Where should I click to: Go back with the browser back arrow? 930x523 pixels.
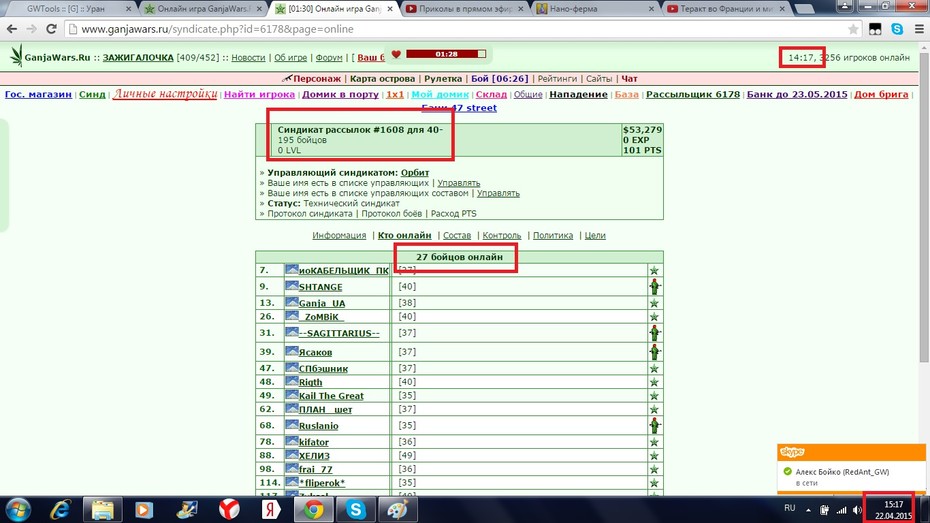click(12, 29)
